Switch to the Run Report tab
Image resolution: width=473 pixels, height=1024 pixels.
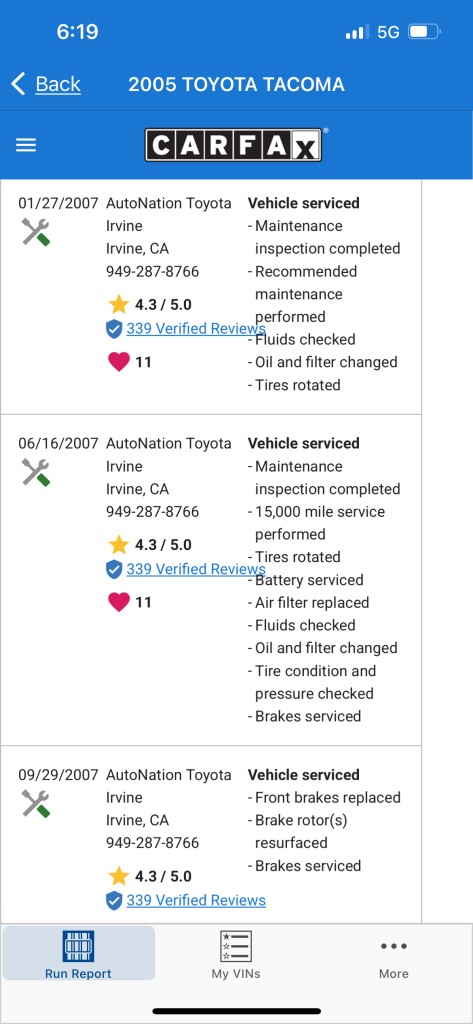point(78,953)
